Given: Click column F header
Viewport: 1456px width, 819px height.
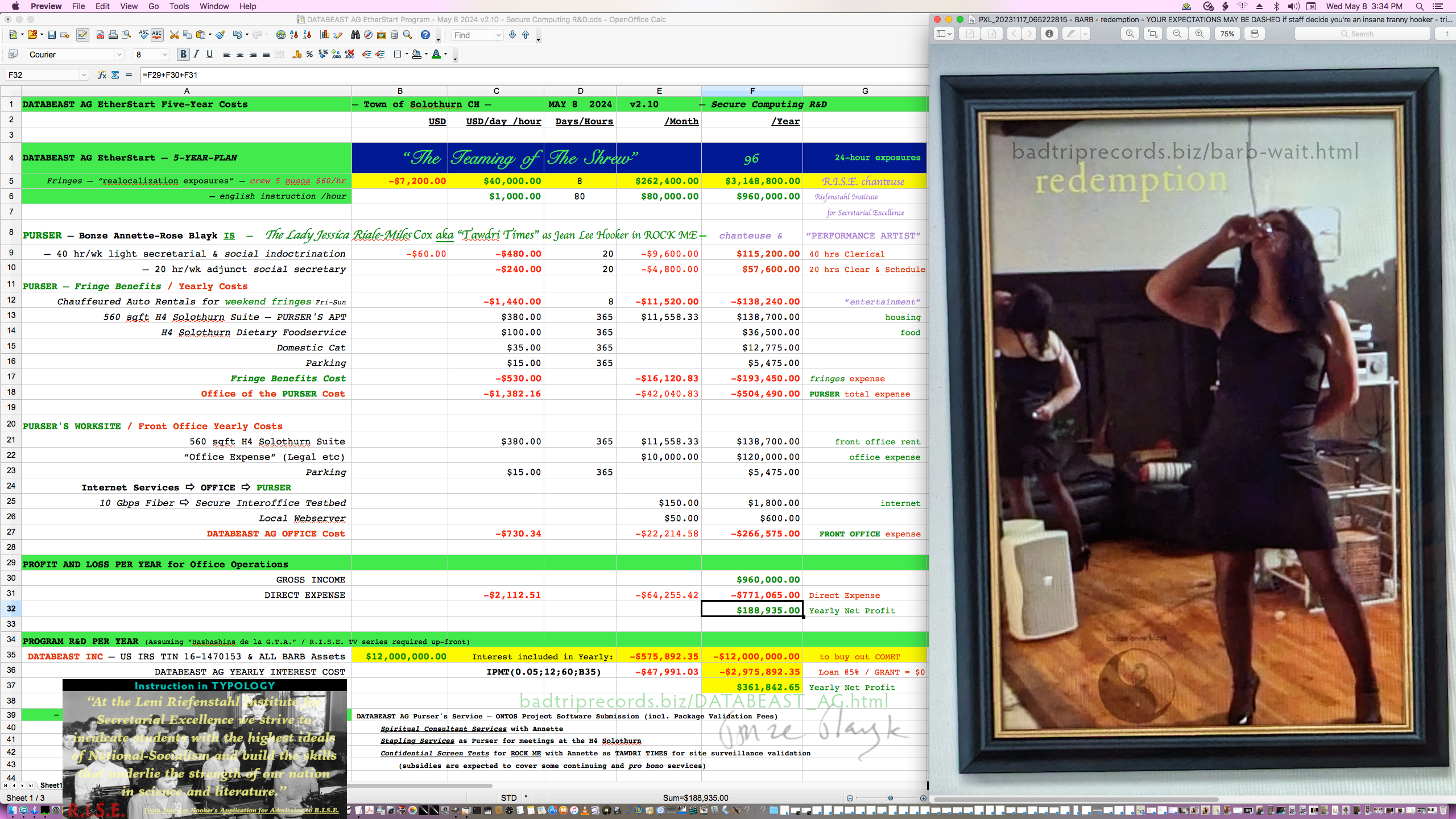Looking at the screenshot, I should pos(752,91).
